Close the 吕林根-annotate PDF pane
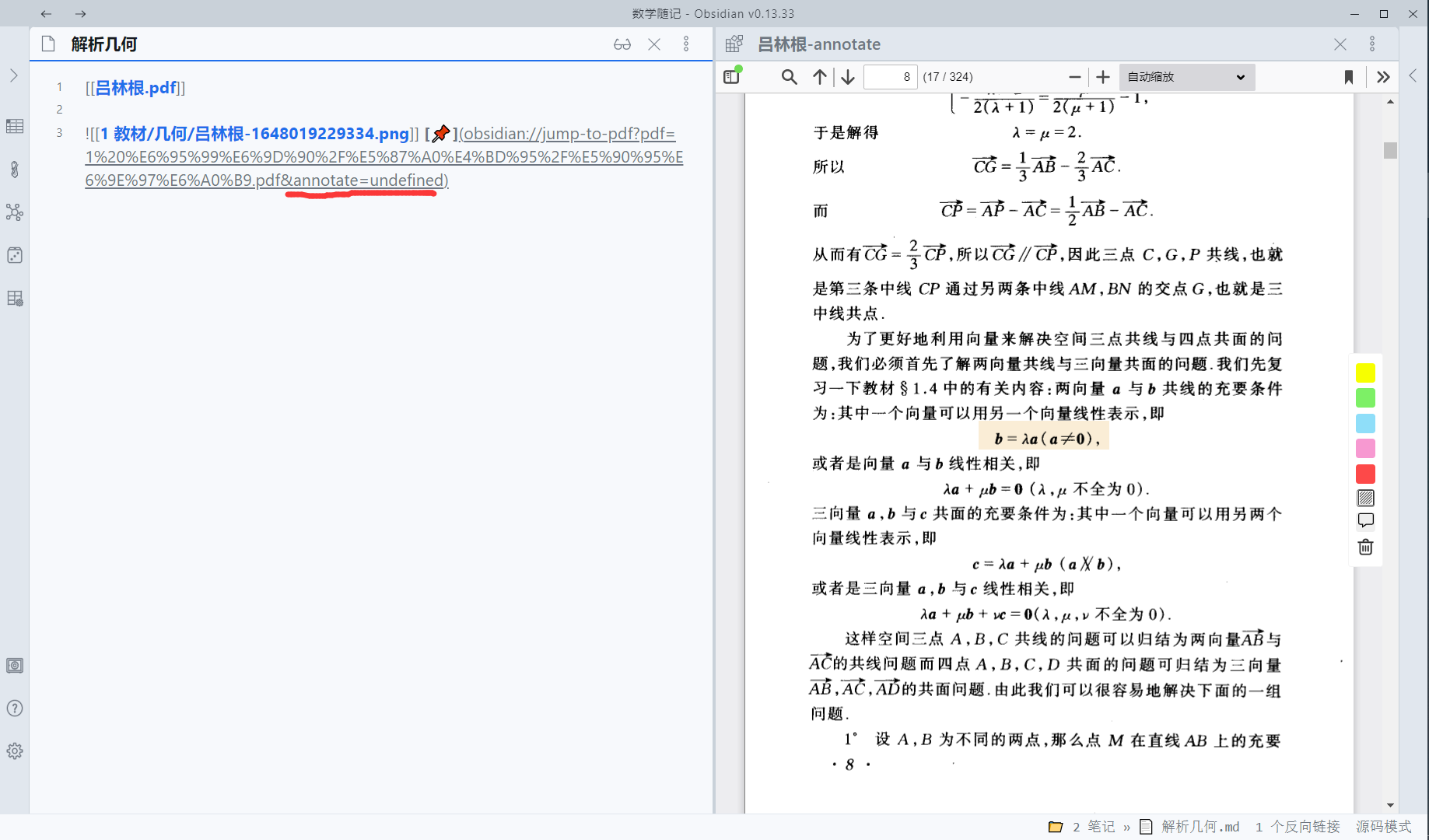Image resolution: width=1429 pixels, height=840 pixels. pyautogui.click(x=1340, y=44)
